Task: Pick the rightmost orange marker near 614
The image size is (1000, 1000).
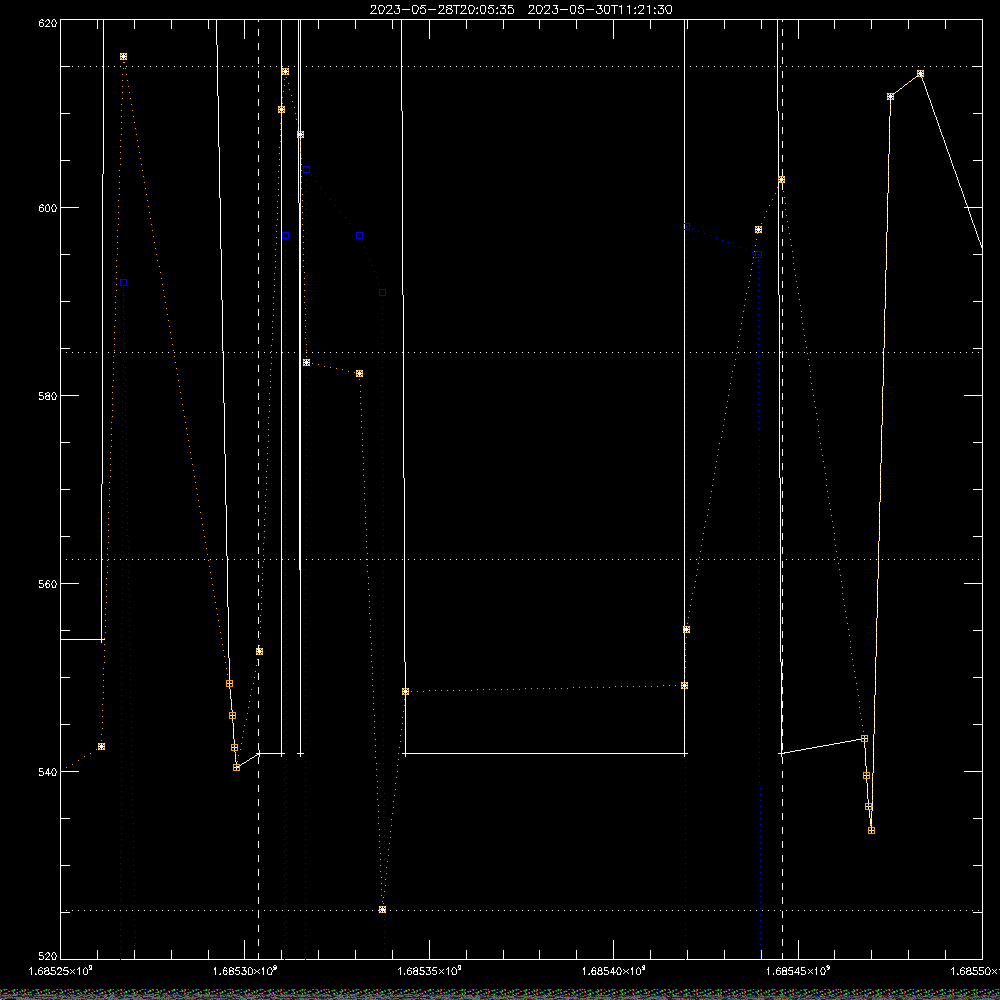Action: point(920,74)
